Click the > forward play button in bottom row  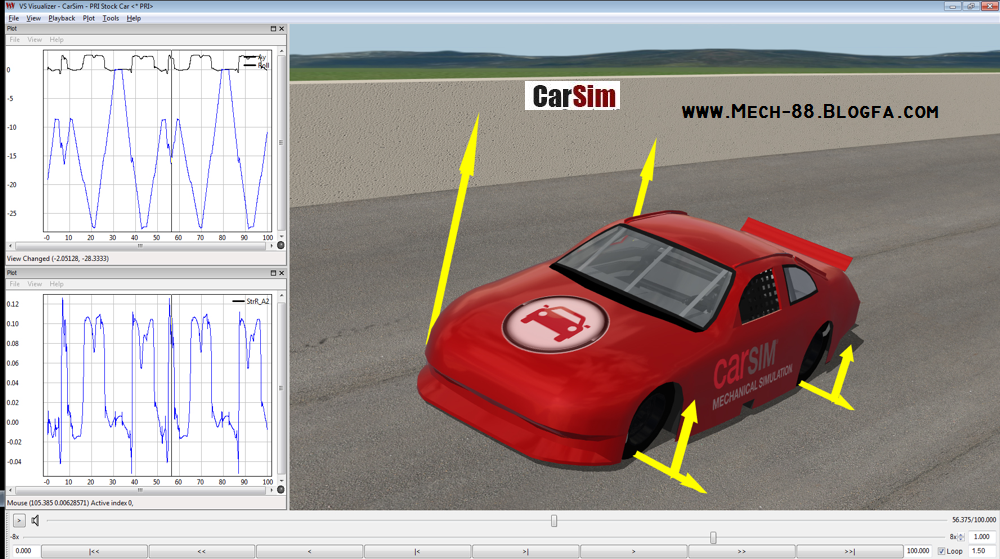coord(633,551)
